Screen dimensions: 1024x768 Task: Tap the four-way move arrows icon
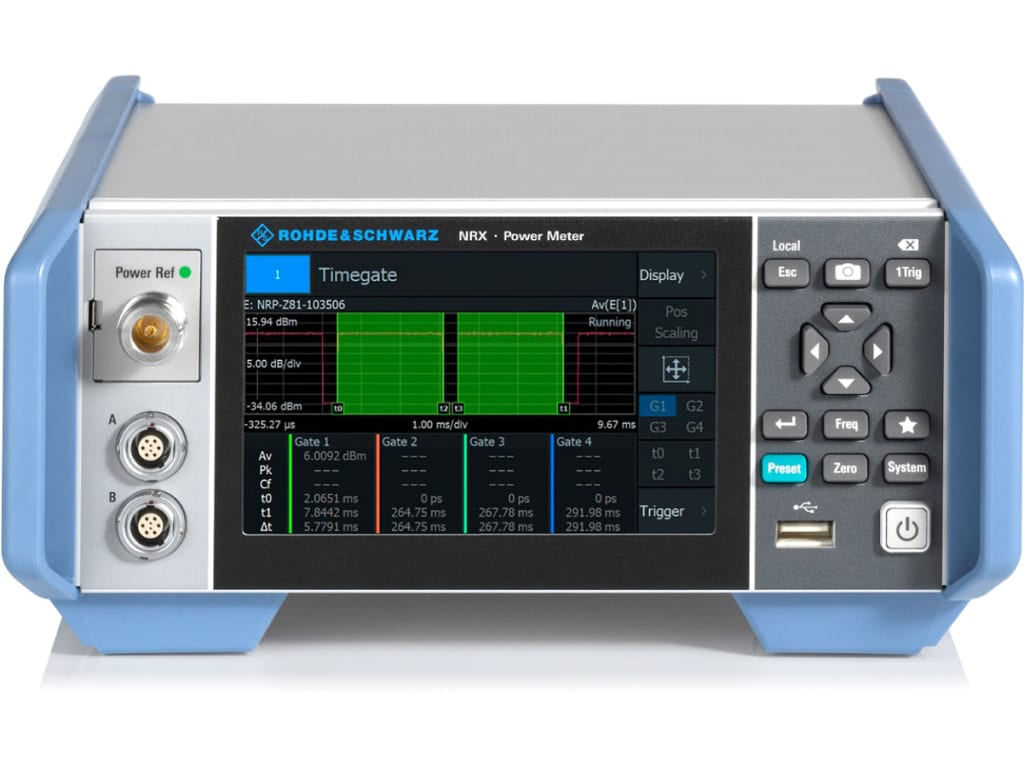point(676,369)
